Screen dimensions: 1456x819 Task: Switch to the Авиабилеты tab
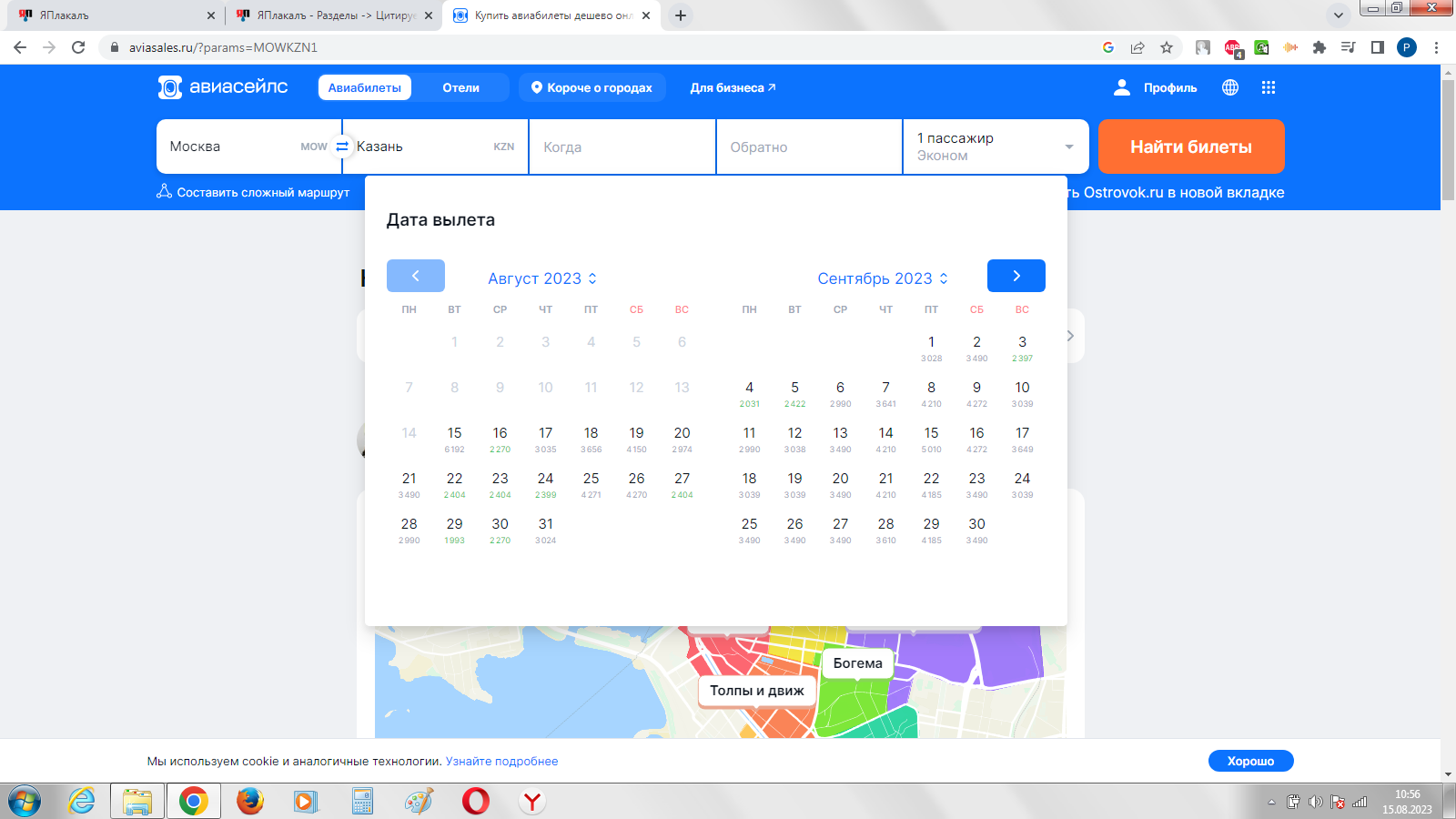(x=365, y=87)
